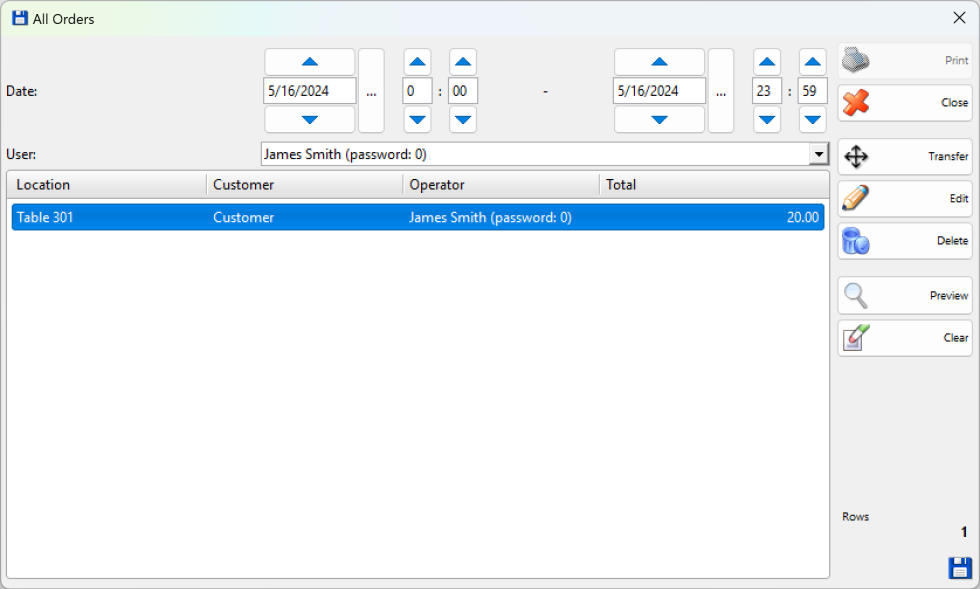Sort by Total column header
The width and height of the screenshot is (980, 589).
pos(714,185)
